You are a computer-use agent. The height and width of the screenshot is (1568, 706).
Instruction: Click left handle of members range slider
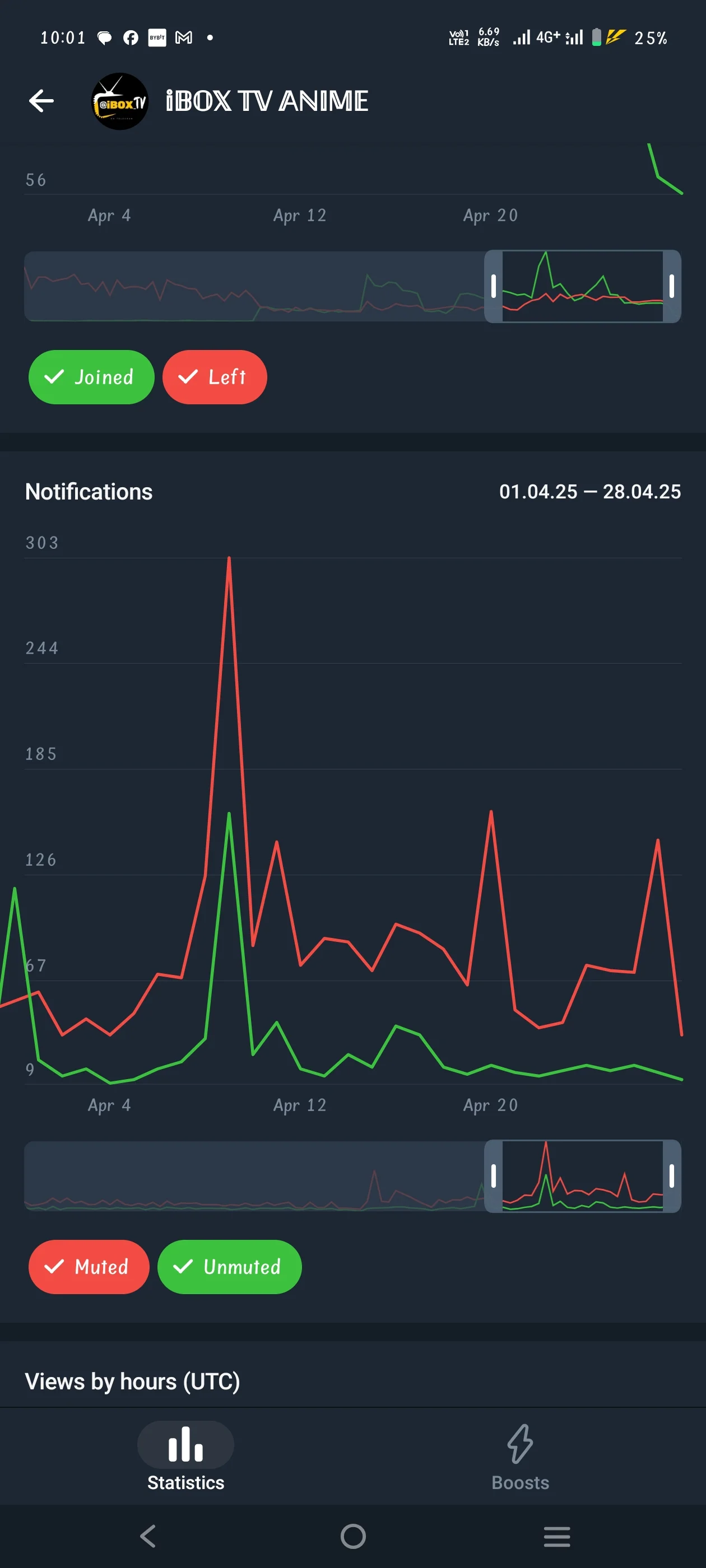[494, 286]
